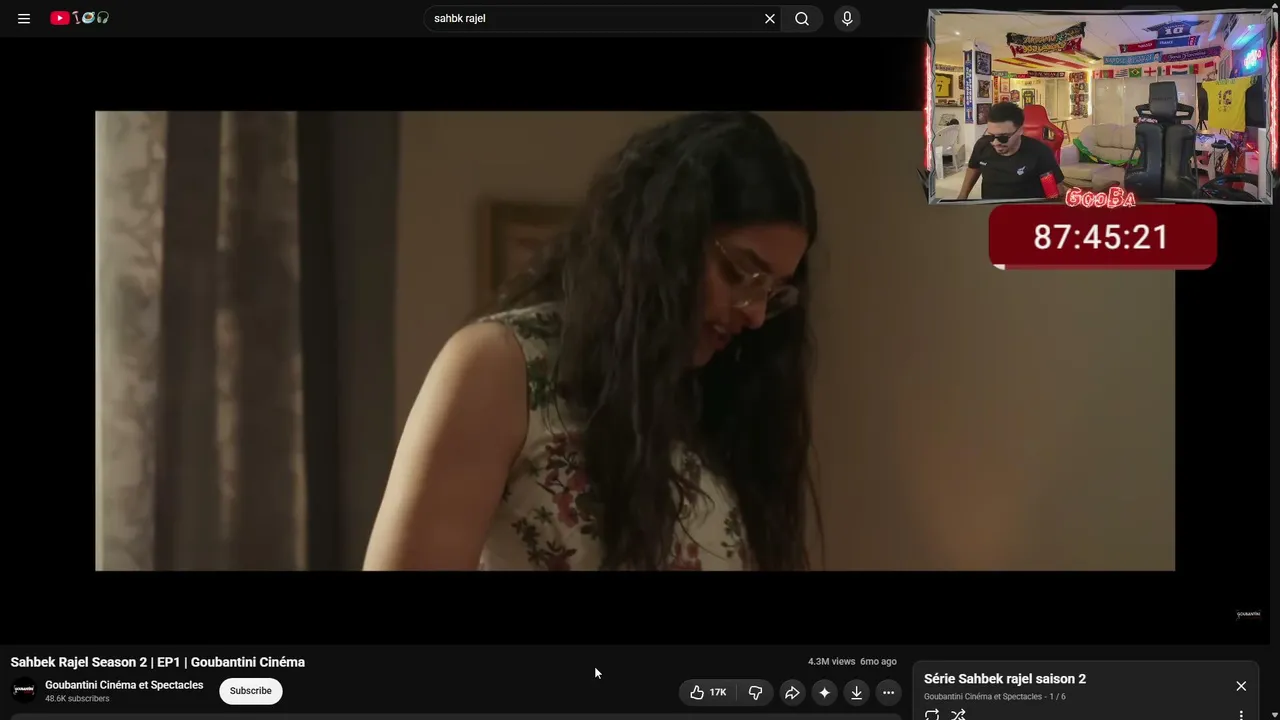Toggle shuffle for the playlist
1280x720 pixels.
pos(958,714)
